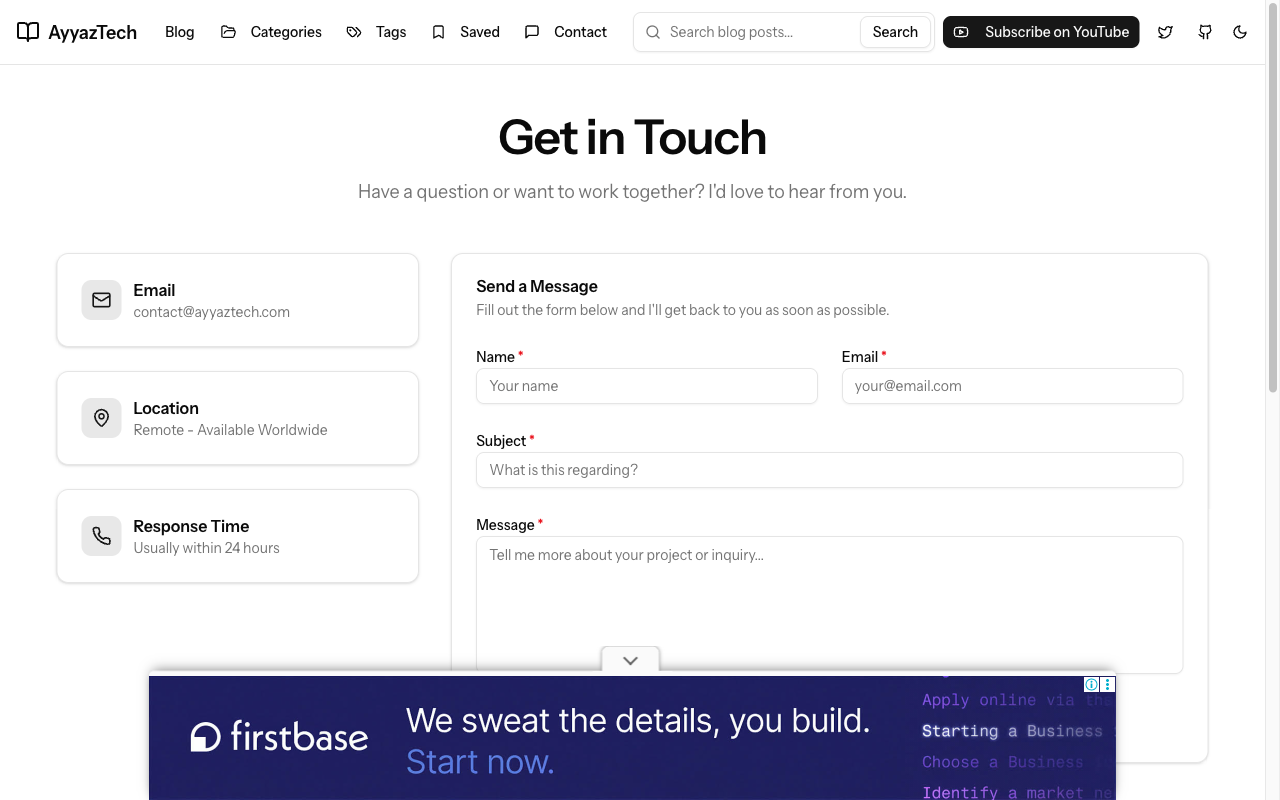
Task: Click the Your name input field
Action: click(647, 386)
